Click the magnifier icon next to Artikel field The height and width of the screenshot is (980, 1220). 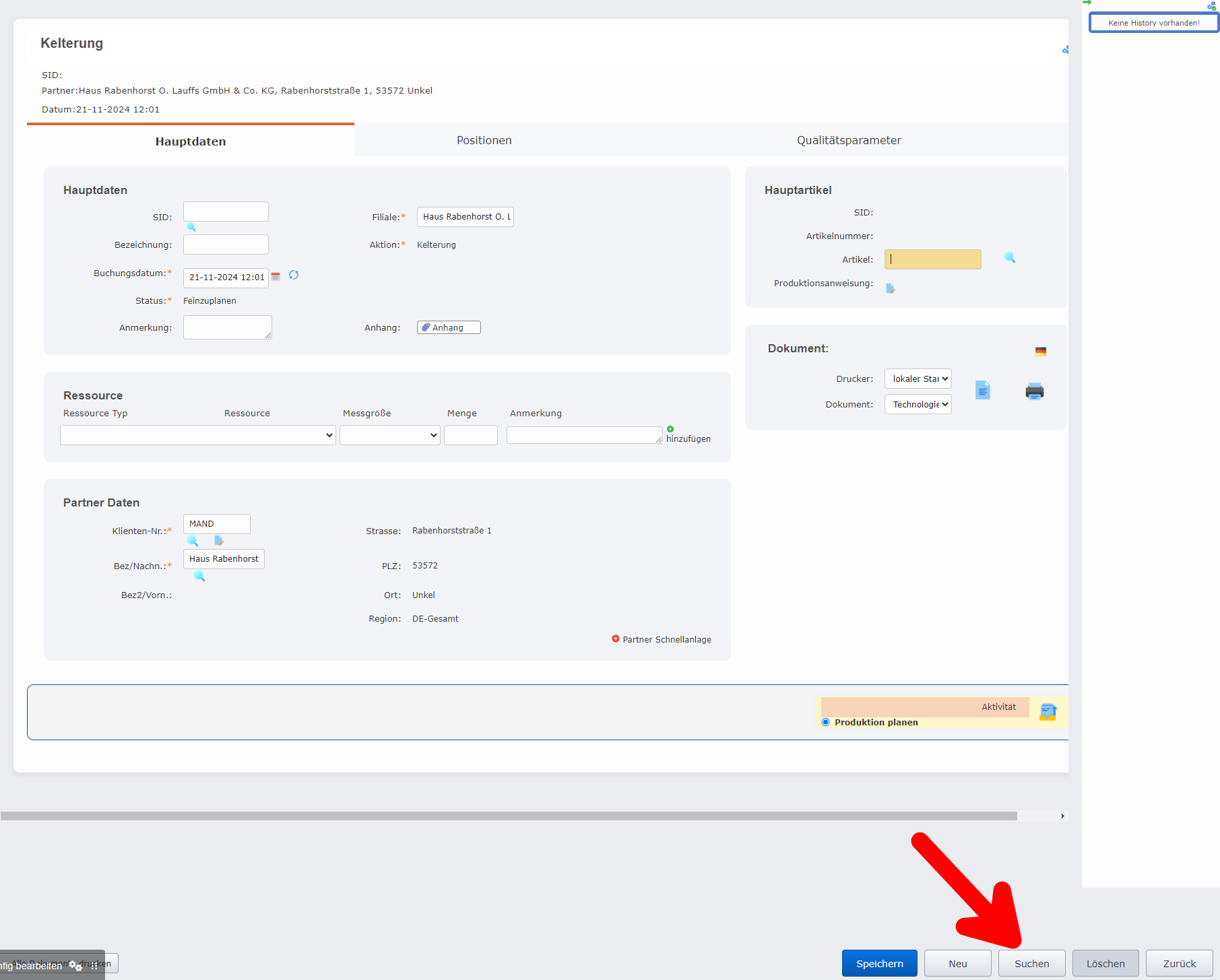click(x=1009, y=258)
